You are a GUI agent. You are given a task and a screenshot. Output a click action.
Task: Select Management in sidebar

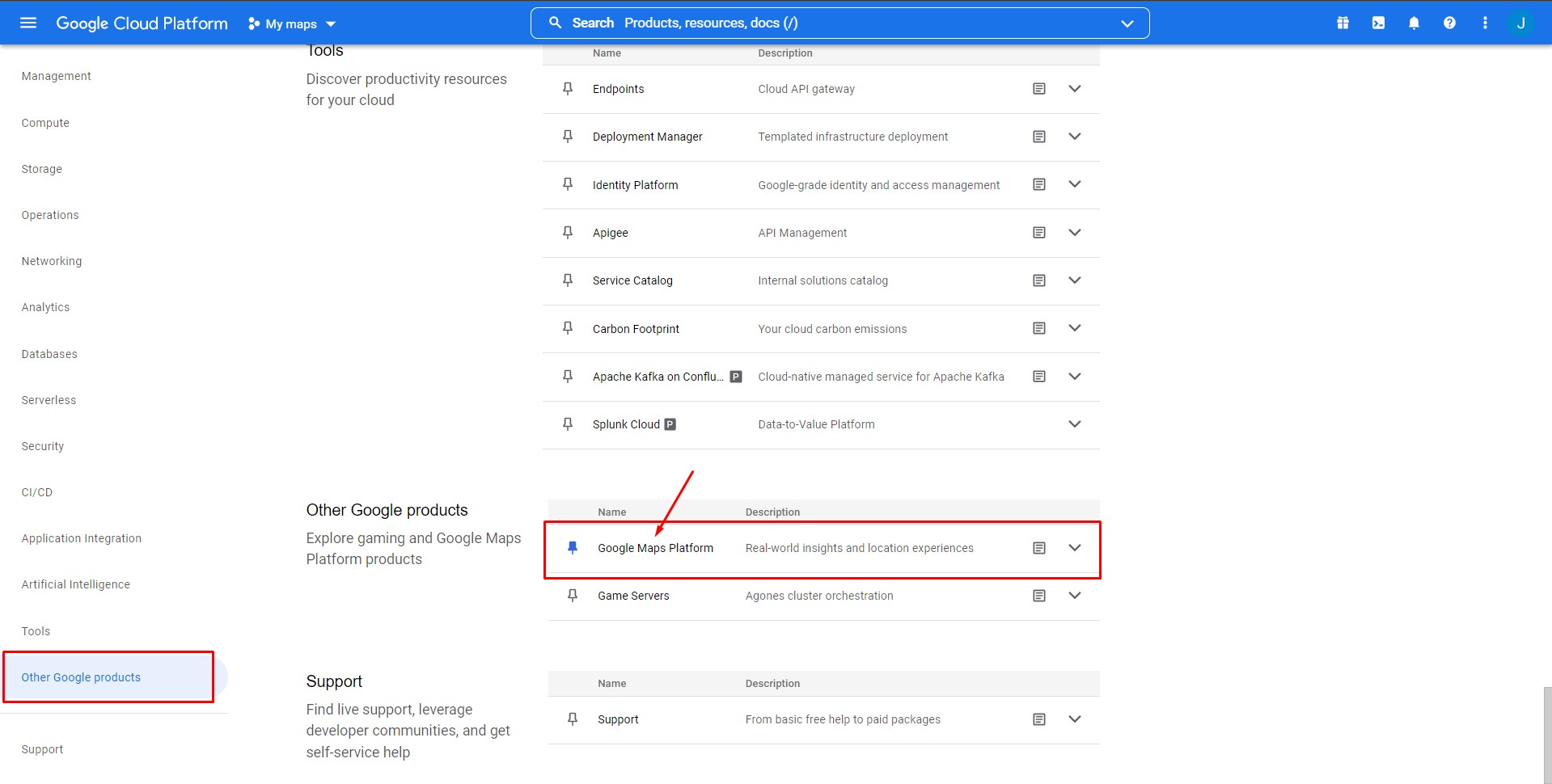click(56, 76)
